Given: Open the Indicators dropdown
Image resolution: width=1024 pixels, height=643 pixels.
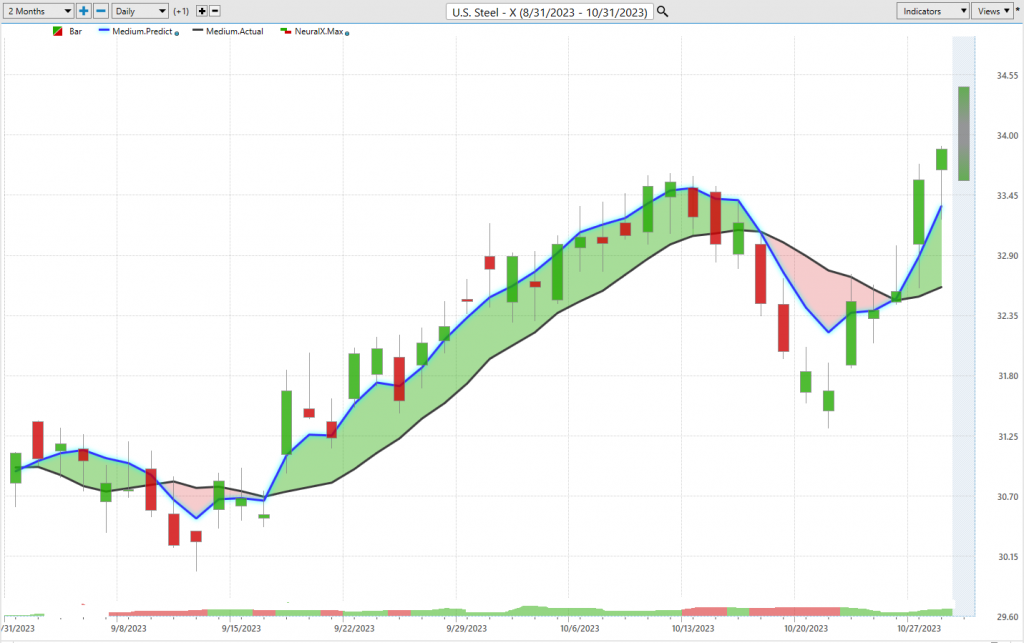Looking at the screenshot, I should point(933,11).
